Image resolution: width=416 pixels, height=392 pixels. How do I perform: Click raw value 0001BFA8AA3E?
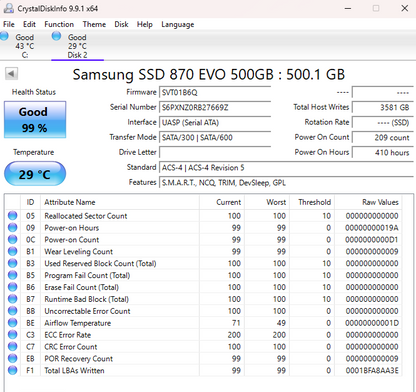click(x=372, y=370)
